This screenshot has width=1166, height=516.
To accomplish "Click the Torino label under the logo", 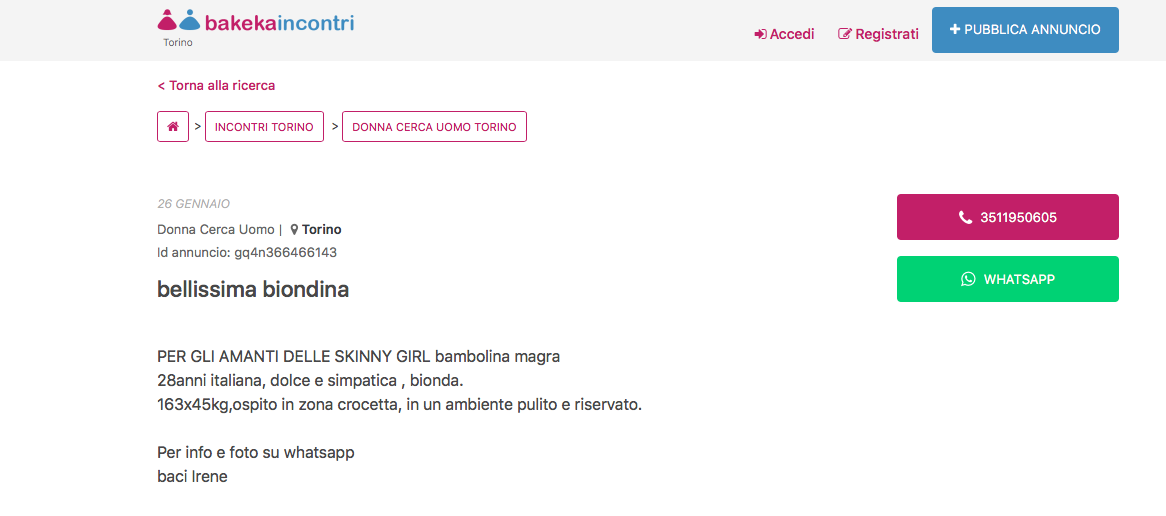I will click(178, 43).
